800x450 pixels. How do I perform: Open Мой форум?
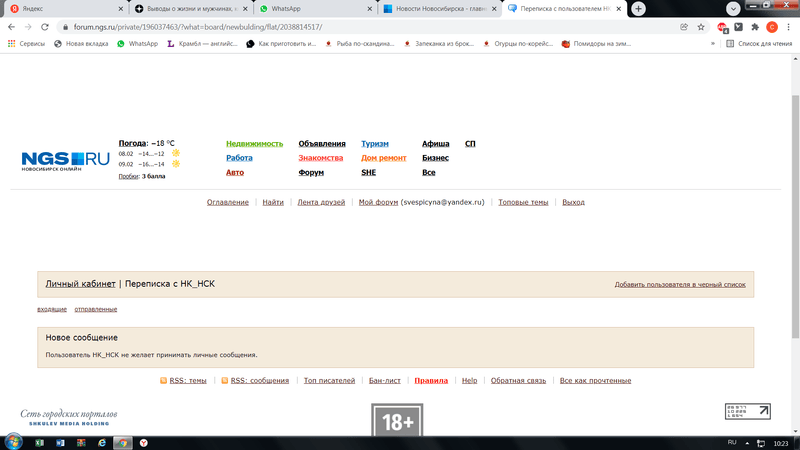[x=378, y=202]
